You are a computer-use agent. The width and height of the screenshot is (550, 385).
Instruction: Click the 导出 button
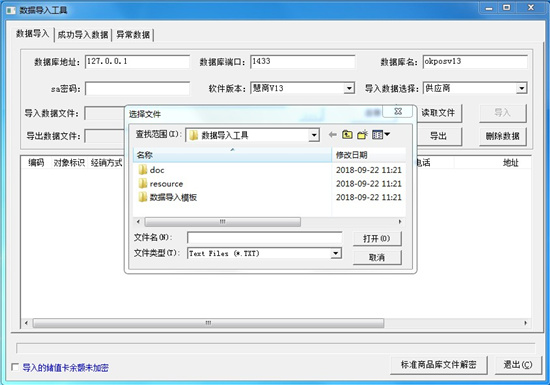pos(438,136)
